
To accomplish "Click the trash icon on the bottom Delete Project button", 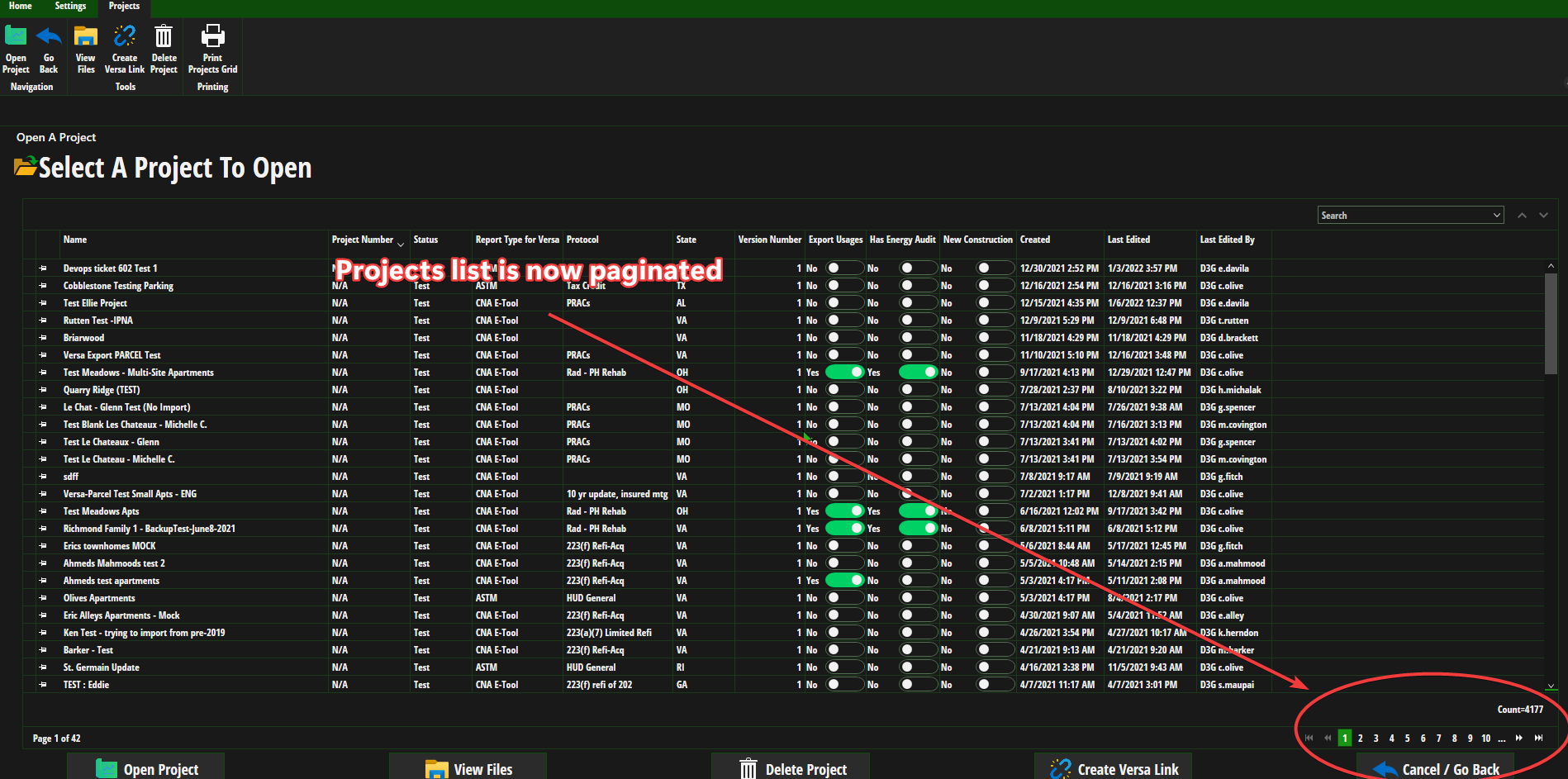I will (x=748, y=768).
